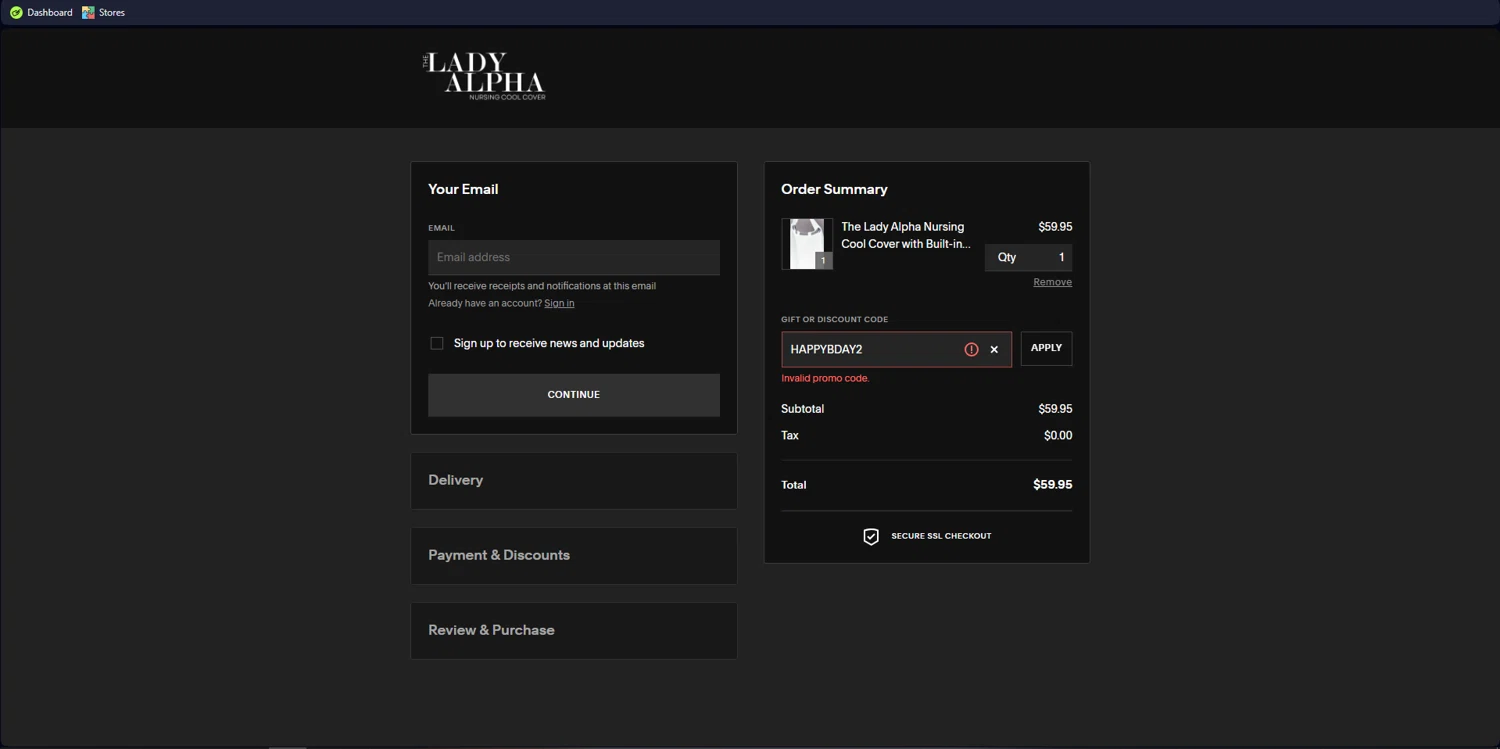Click the 'Order Summary' heading
Screen dimensions: 1500x749
(834, 189)
